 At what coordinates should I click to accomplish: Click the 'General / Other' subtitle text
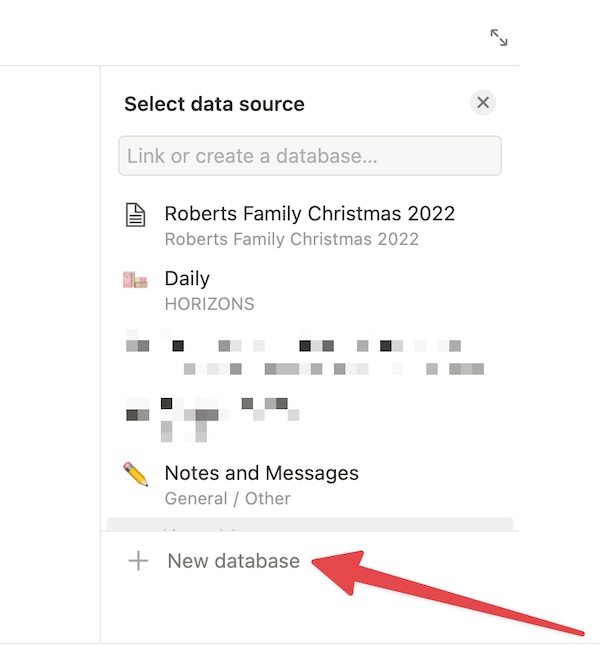pos(227,499)
